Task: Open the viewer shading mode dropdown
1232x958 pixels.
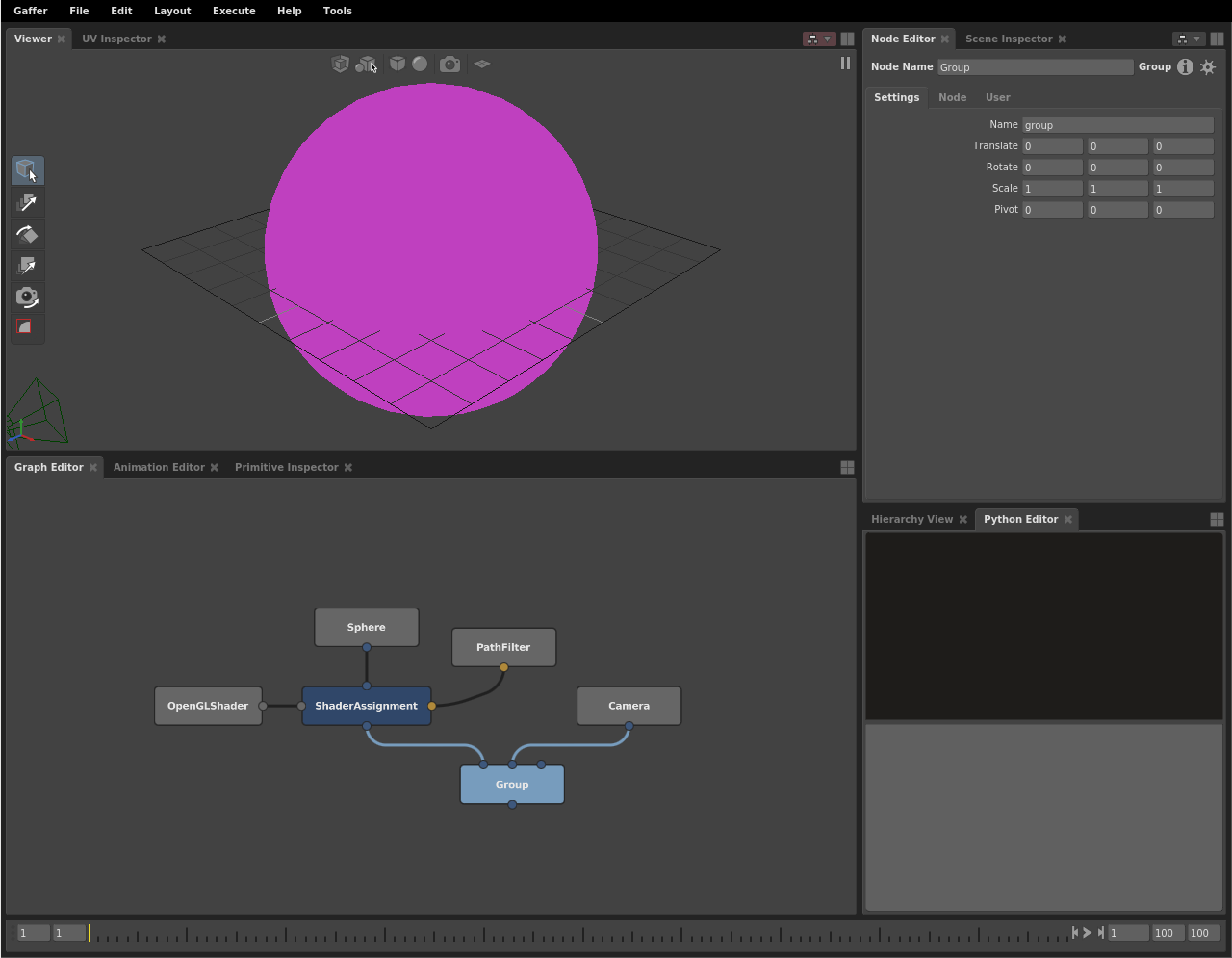Action: pyautogui.click(x=420, y=65)
